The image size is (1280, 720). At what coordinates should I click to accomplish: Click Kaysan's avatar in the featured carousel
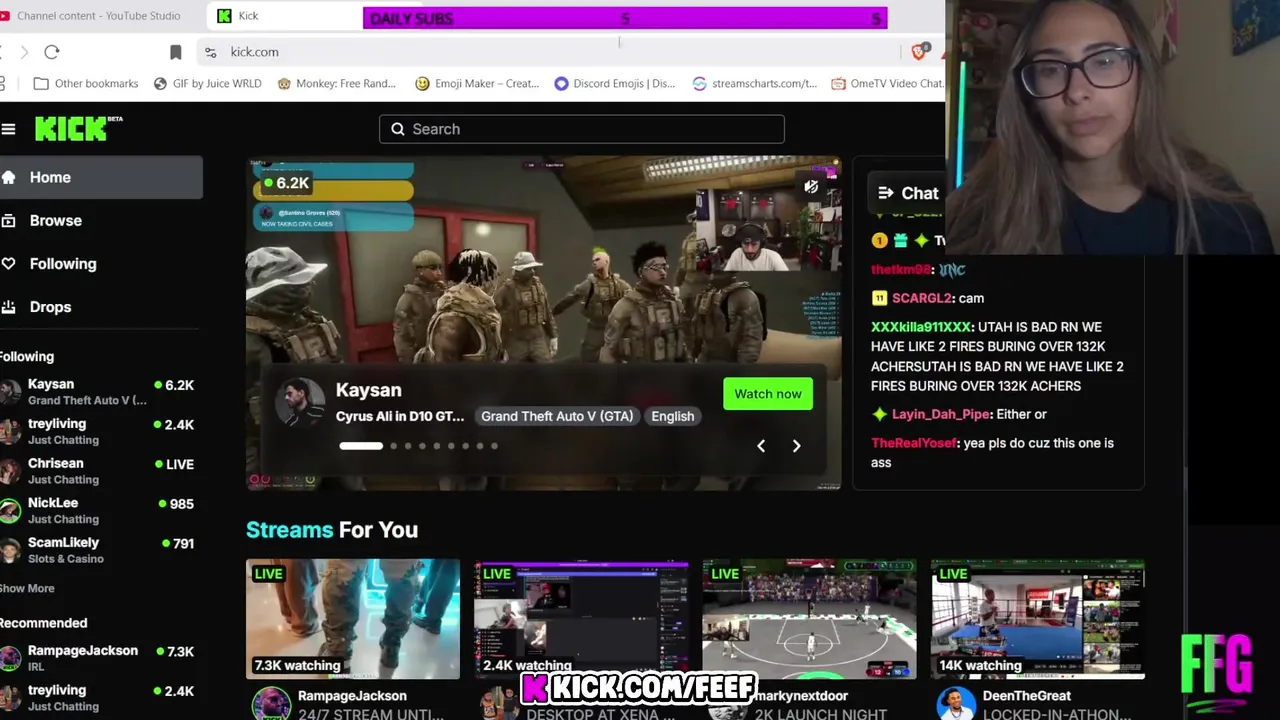click(x=300, y=403)
